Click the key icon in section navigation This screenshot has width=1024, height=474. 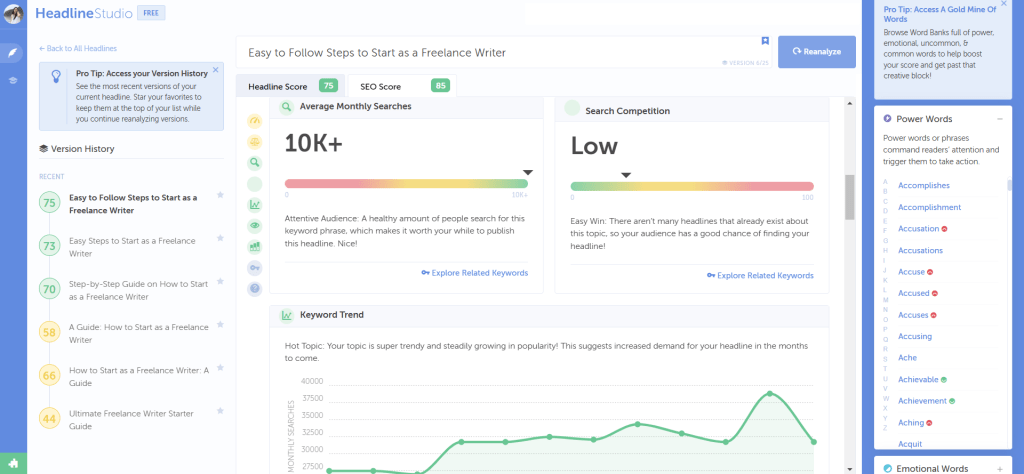coord(254,267)
